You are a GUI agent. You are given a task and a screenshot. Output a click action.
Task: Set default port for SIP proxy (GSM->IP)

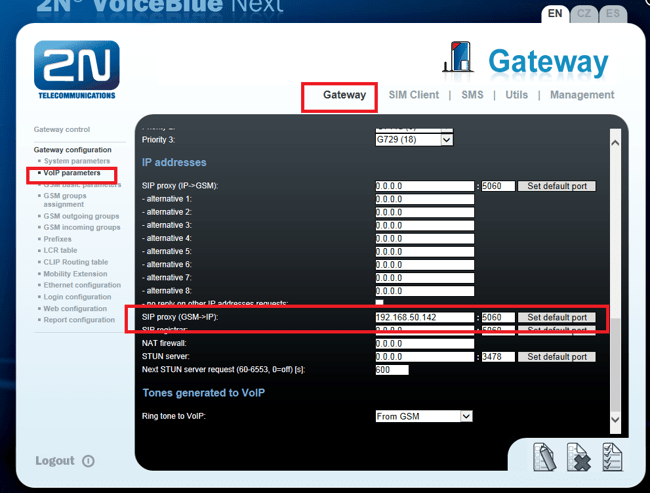pos(557,318)
